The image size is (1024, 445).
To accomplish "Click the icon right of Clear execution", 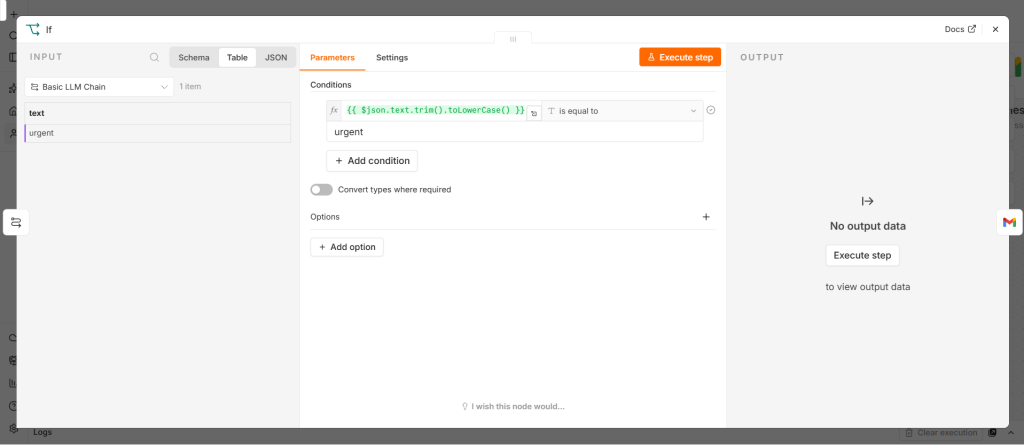I will click(x=993, y=433).
